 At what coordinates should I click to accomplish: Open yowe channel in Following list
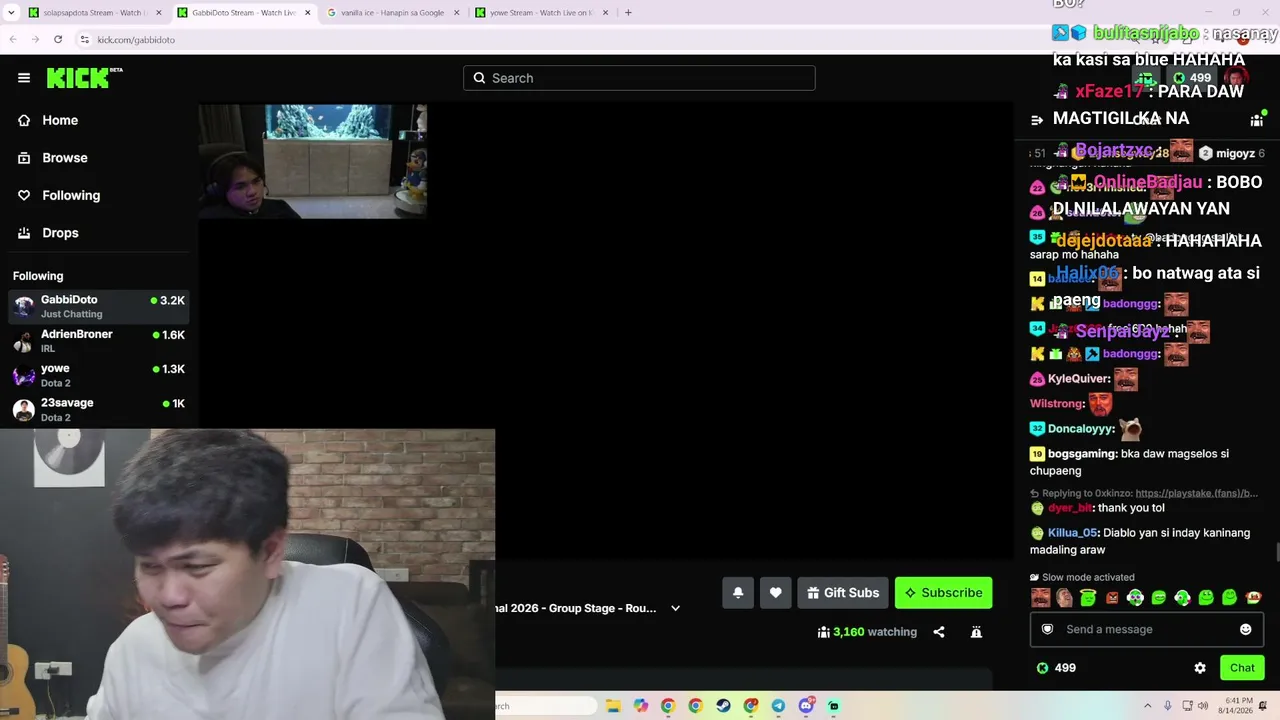98,375
